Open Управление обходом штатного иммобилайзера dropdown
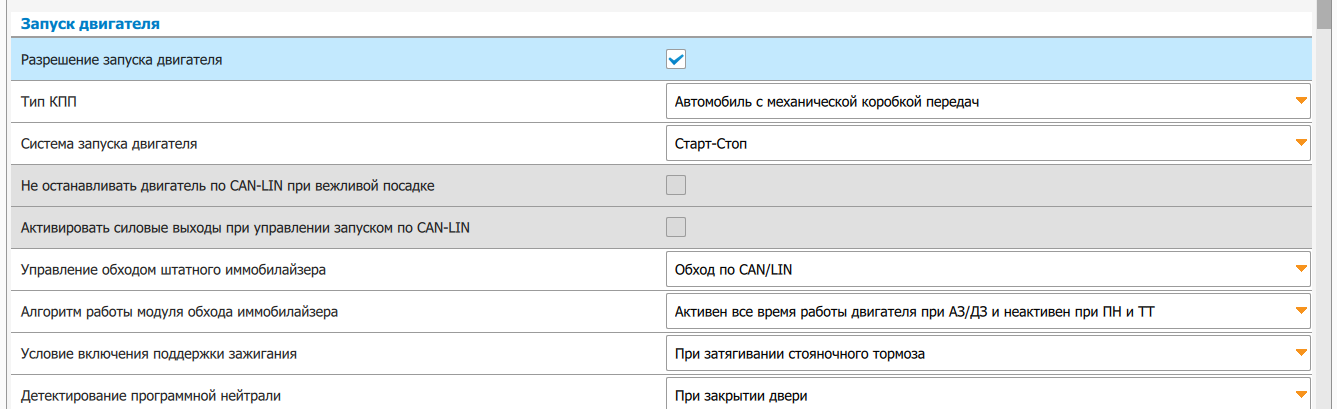The image size is (1337, 409). coord(987,269)
